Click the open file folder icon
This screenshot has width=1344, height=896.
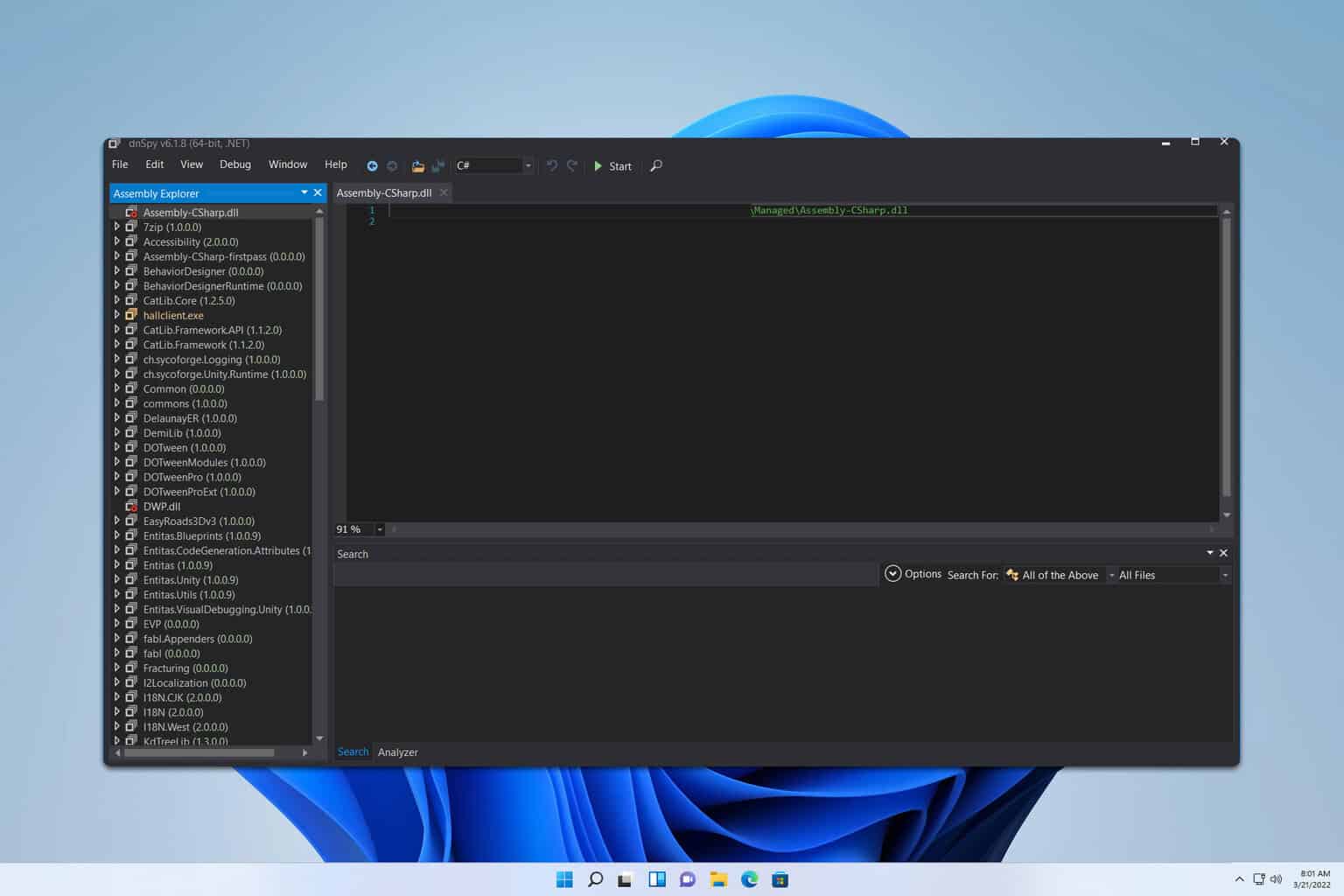coord(418,165)
